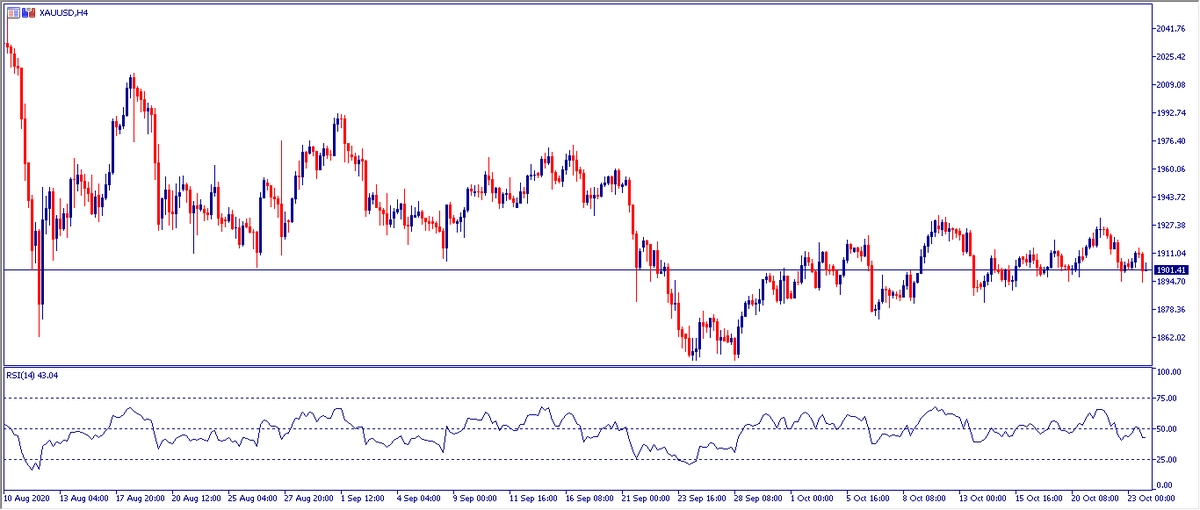Click the RSI 75.00 level label

[1165, 398]
